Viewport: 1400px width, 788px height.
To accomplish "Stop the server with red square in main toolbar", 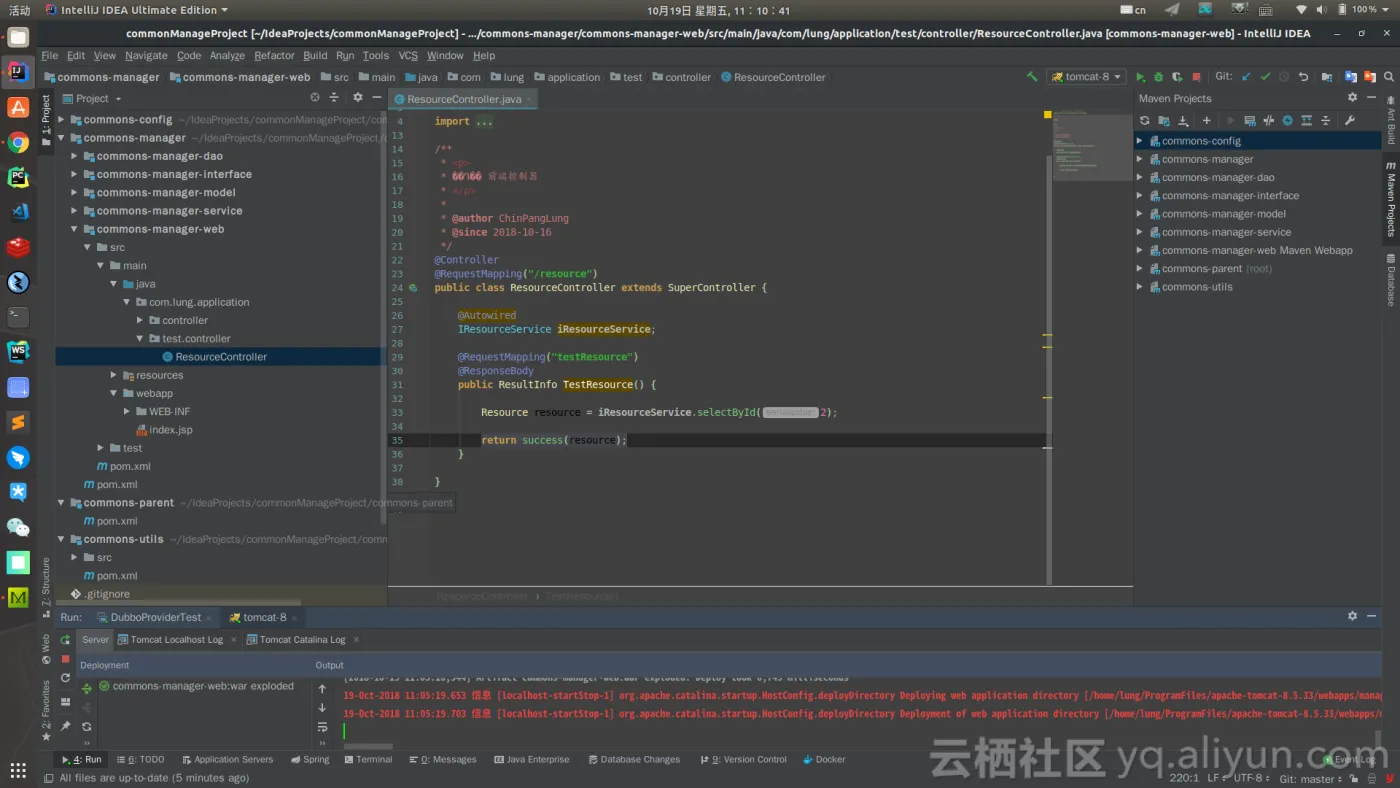I will pyautogui.click(x=1196, y=77).
